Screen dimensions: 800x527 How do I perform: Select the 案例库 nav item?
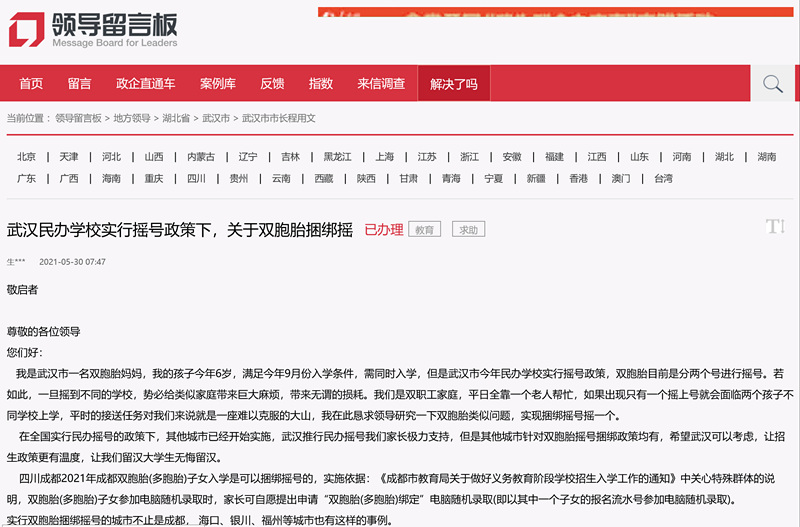tap(217, 84)
